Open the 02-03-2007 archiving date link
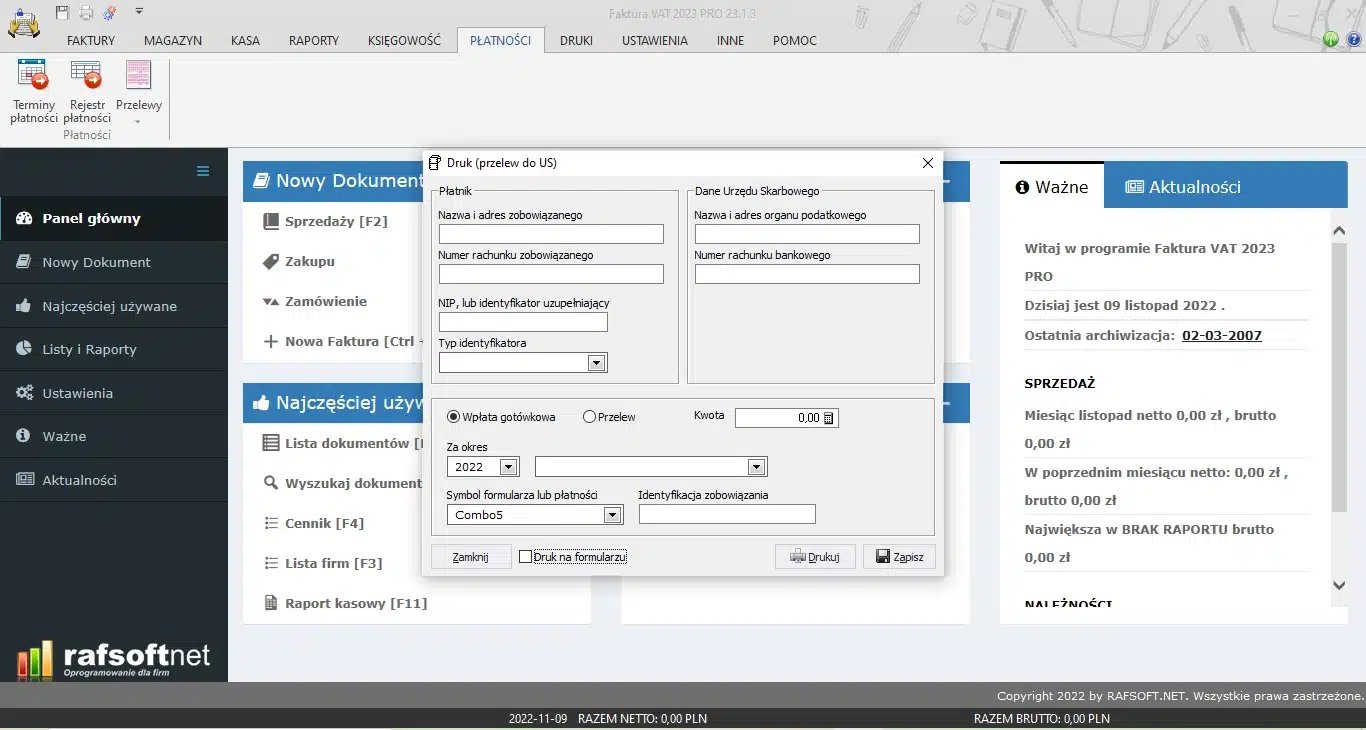 1222,335
